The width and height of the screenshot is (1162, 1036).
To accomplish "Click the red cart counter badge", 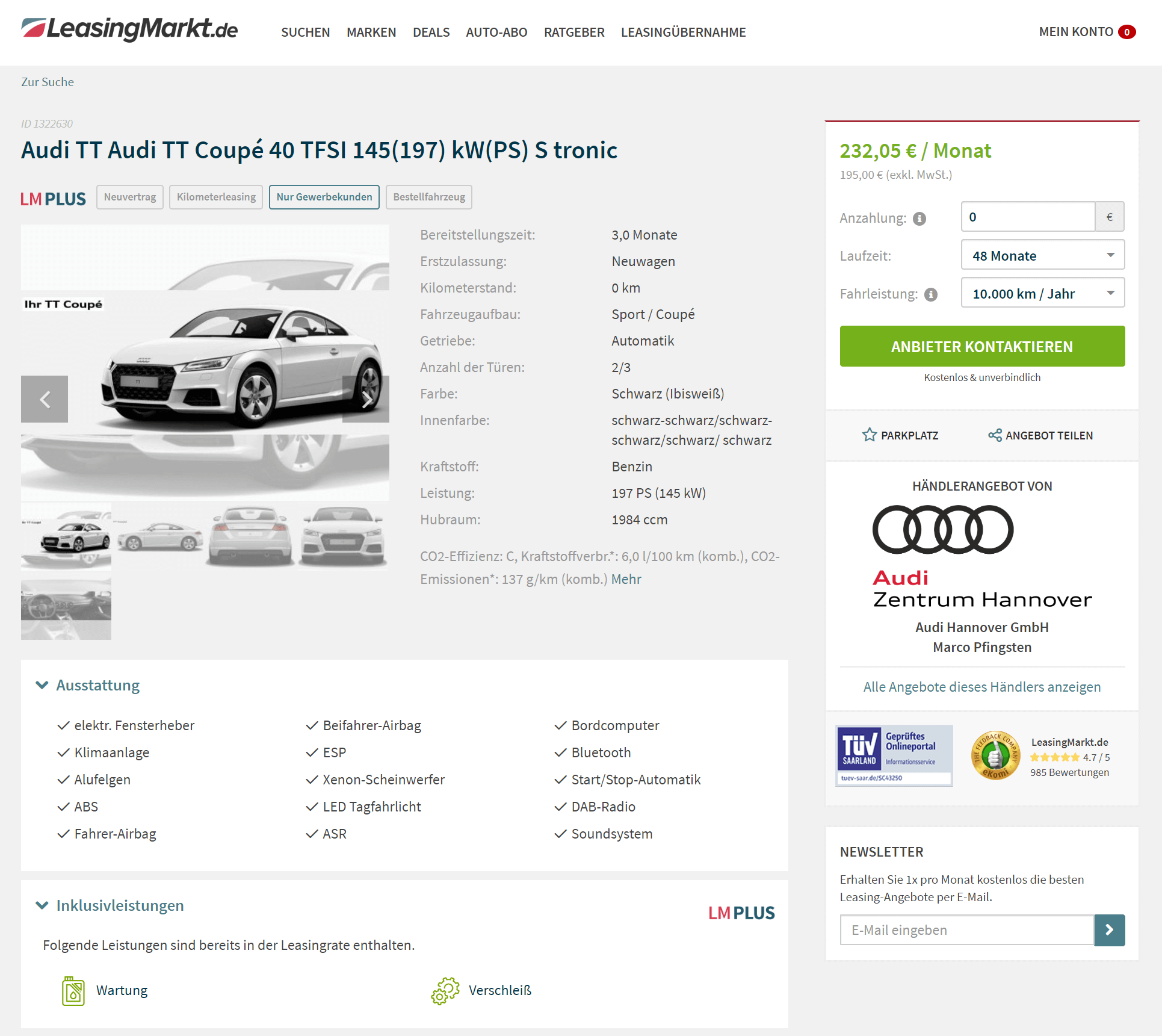I will pos(1126,32).
